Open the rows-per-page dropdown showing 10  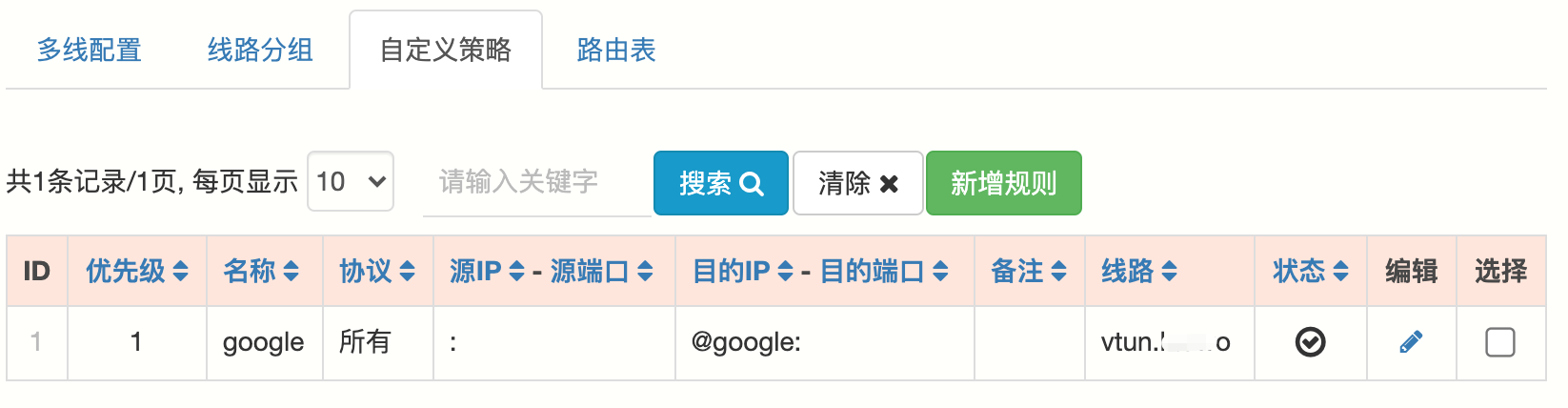(351, 181)
